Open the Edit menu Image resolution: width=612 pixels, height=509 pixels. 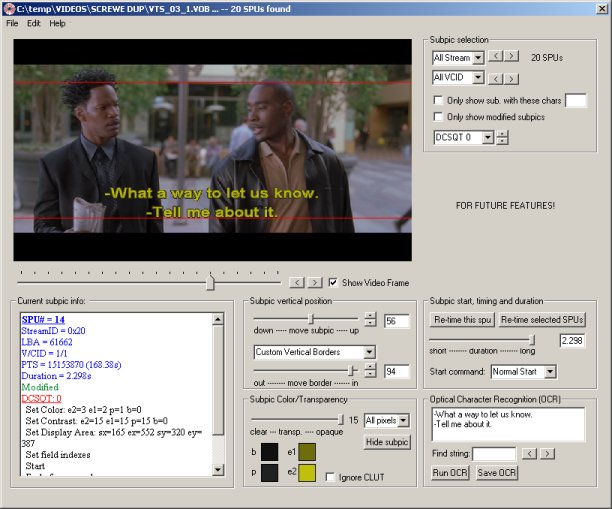coord(34,23)
